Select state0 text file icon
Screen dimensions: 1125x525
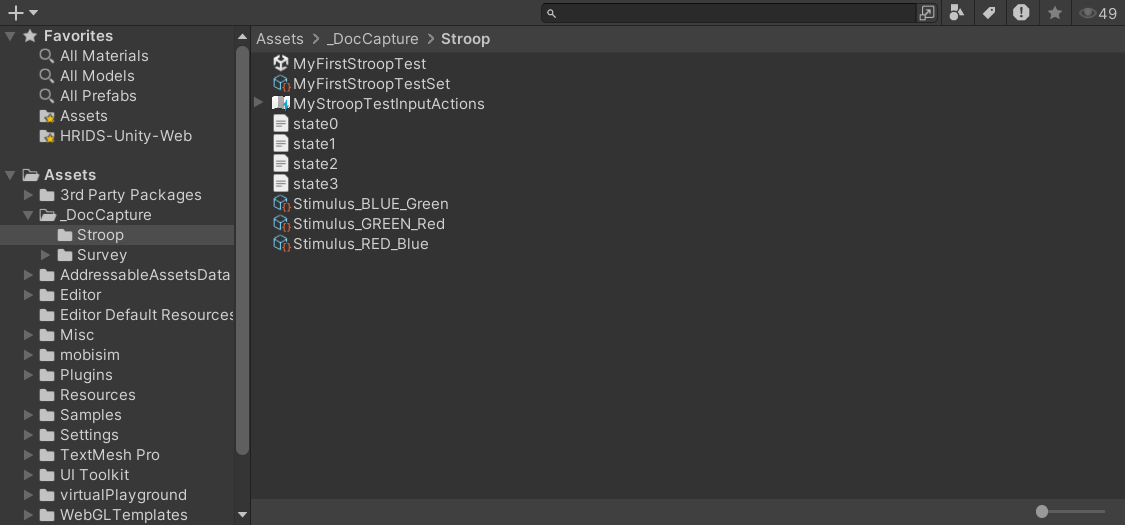(281, 123)
